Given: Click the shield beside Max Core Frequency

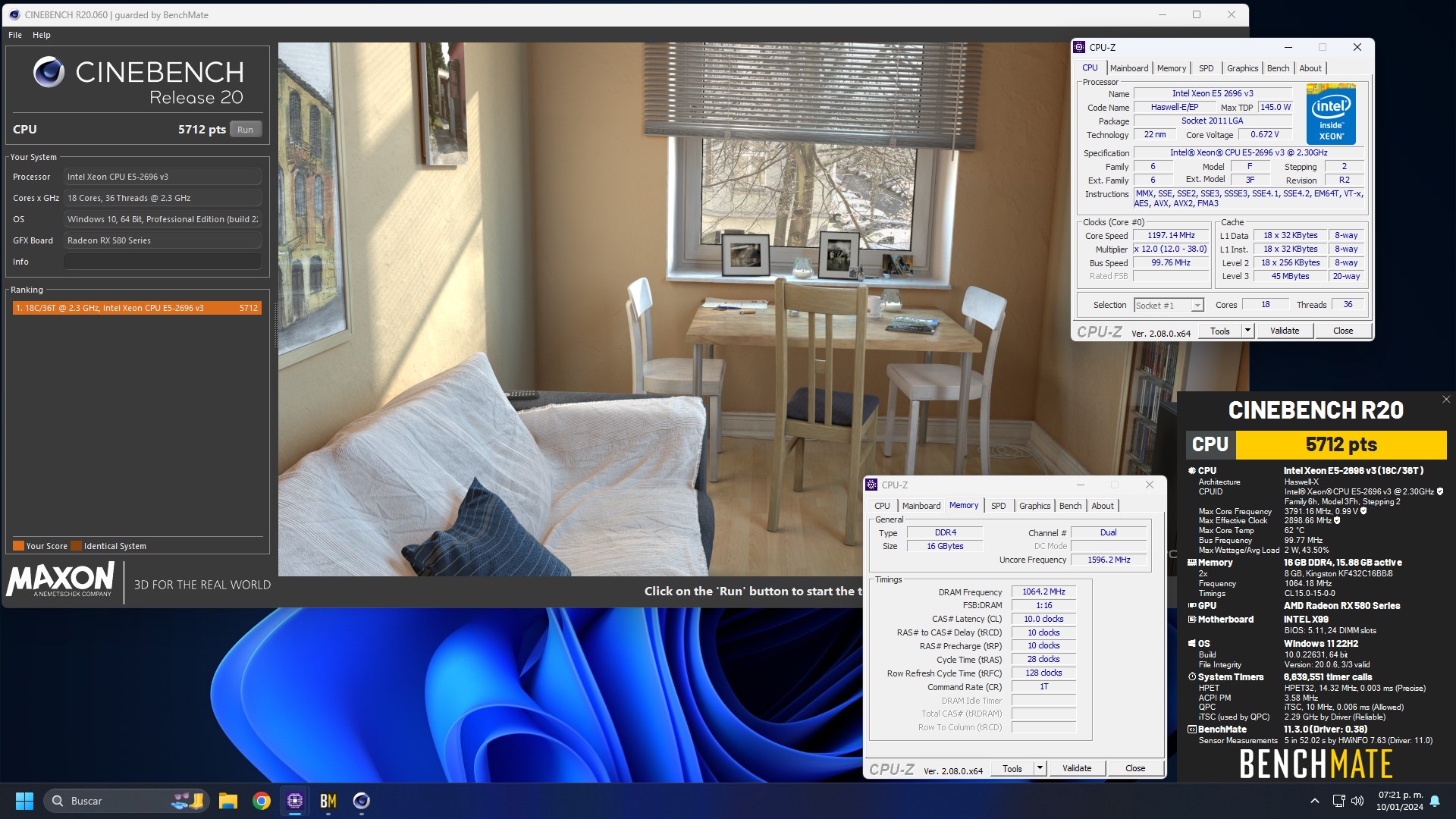Looking at the screenshot, I should (x=1363, y=511).
